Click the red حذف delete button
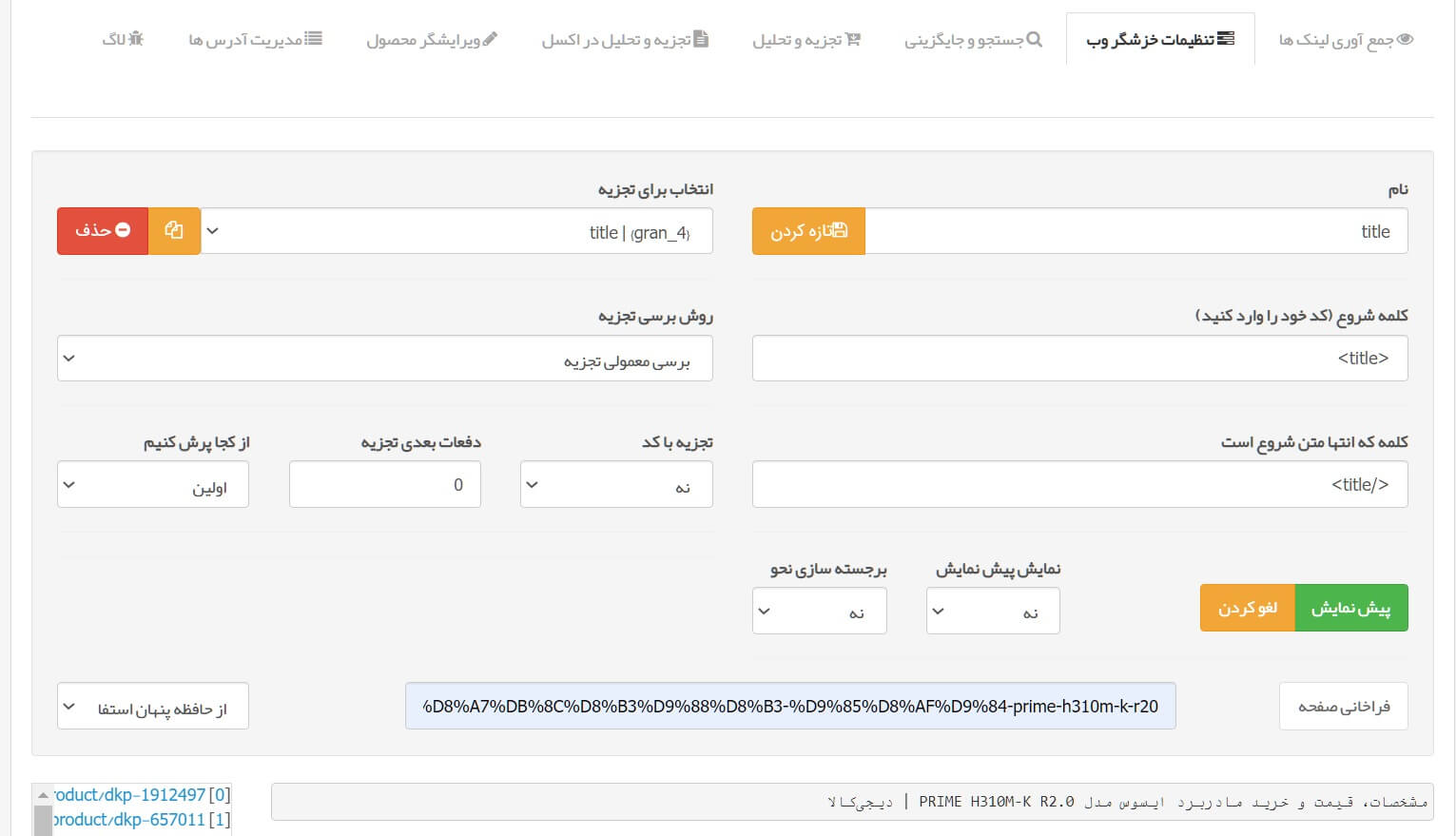Image resolution: width=1456 pixels, height=836 pixels. (x=103, y=231)
